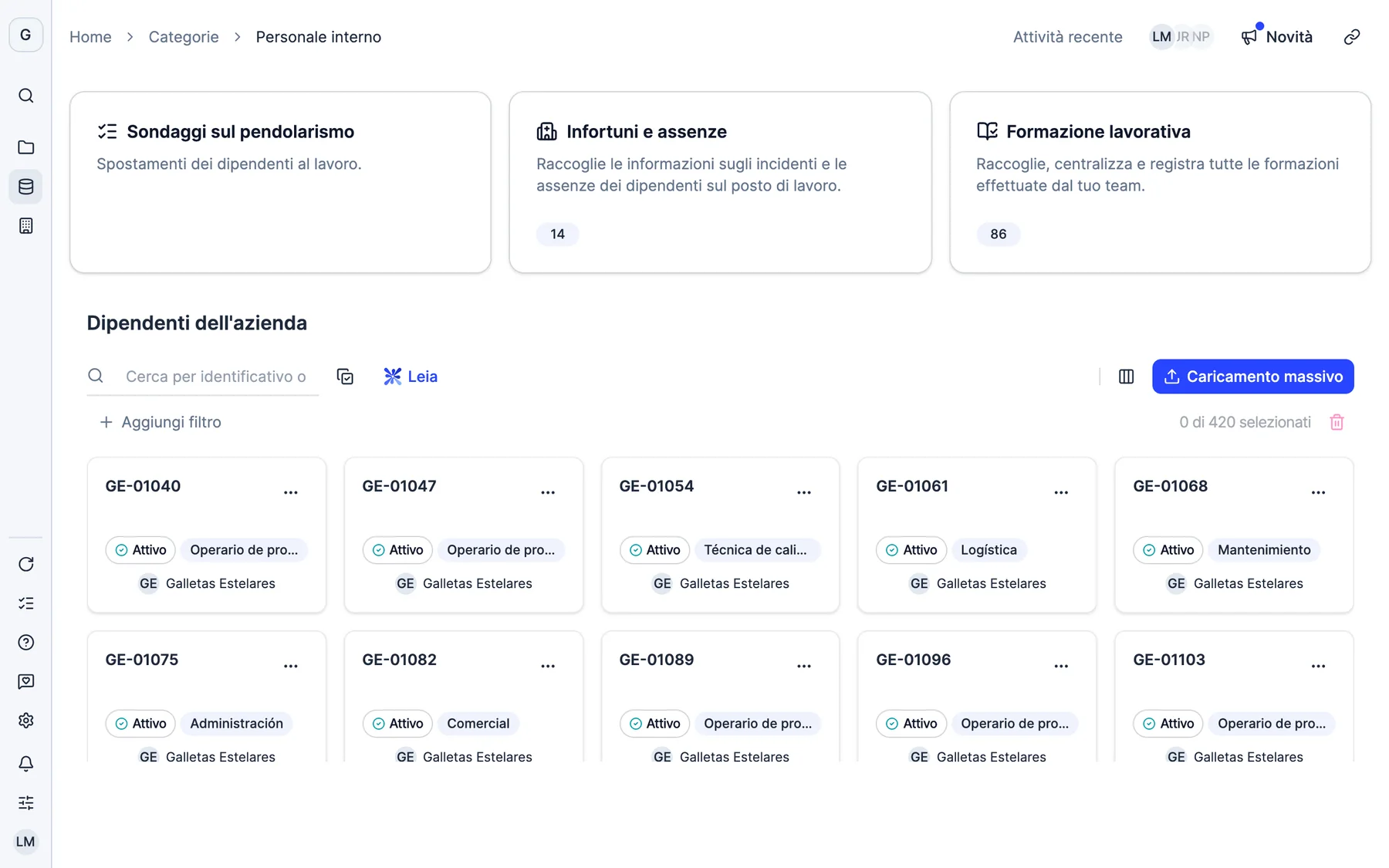Click the pink trash delete icon
The image size is (1389, 868).
pos(1337,422)
